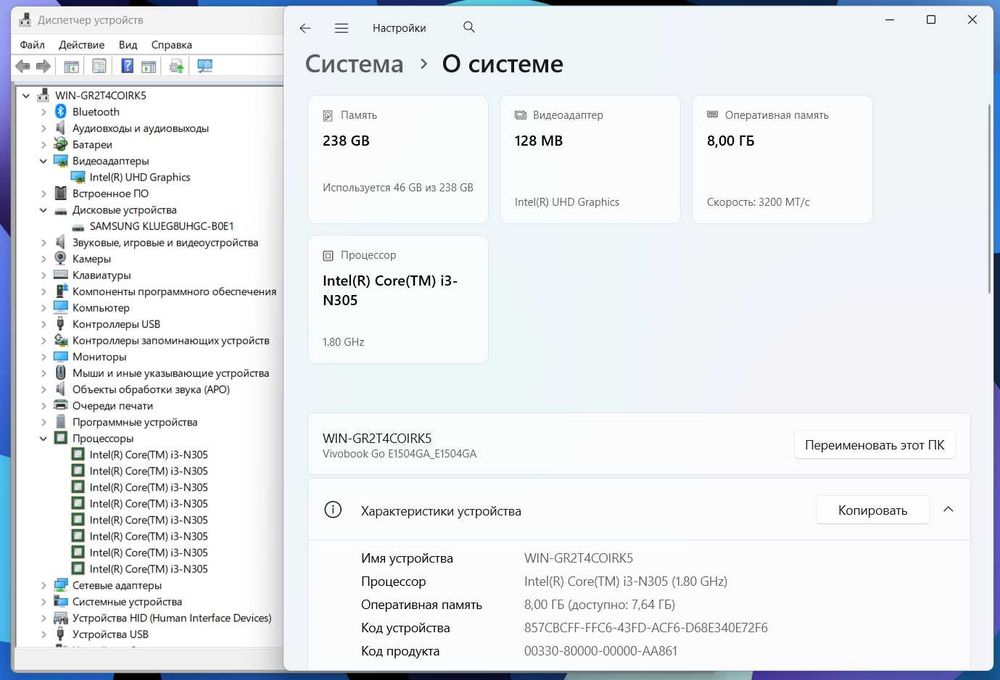Click Переименовать этот ПК button
The height and width of the screenshot is (680, 1000).
coord(874,445)
